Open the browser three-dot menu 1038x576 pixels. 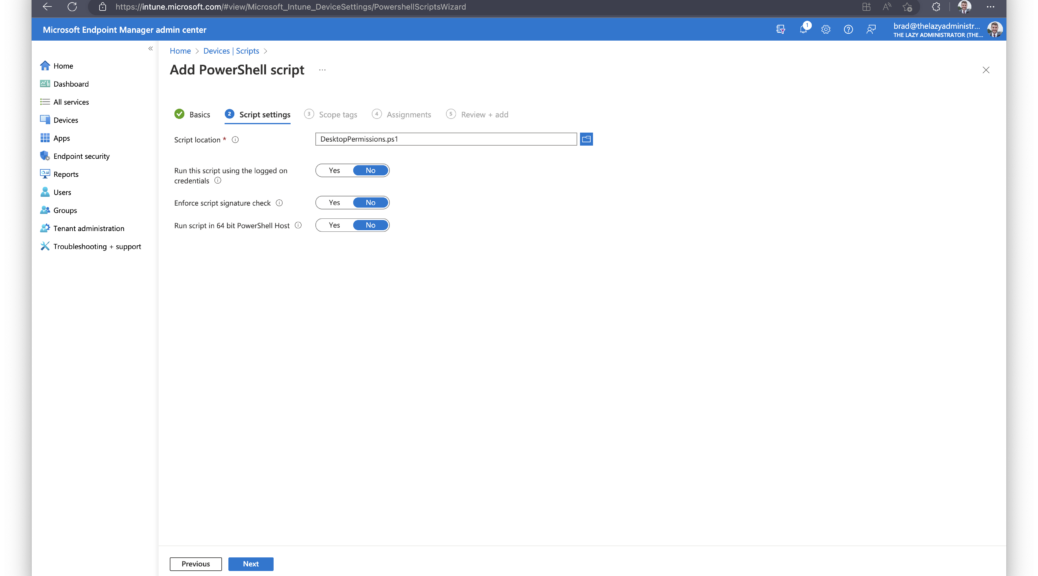coord(990,7)
